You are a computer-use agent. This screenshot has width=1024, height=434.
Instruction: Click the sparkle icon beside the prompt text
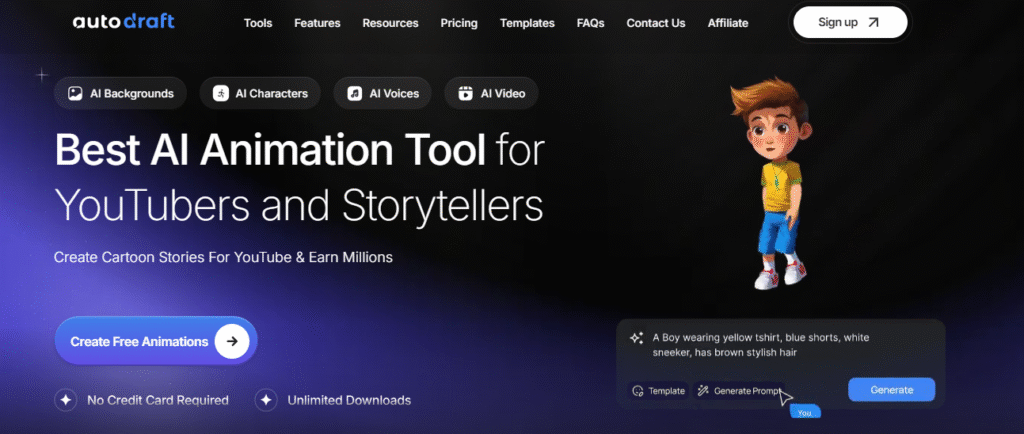coord(636,338)
